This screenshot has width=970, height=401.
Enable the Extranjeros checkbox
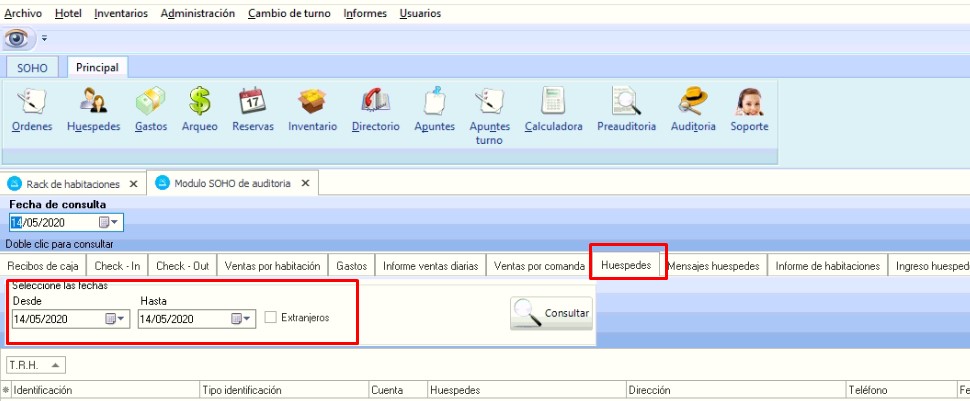click(x=271, y=318)
